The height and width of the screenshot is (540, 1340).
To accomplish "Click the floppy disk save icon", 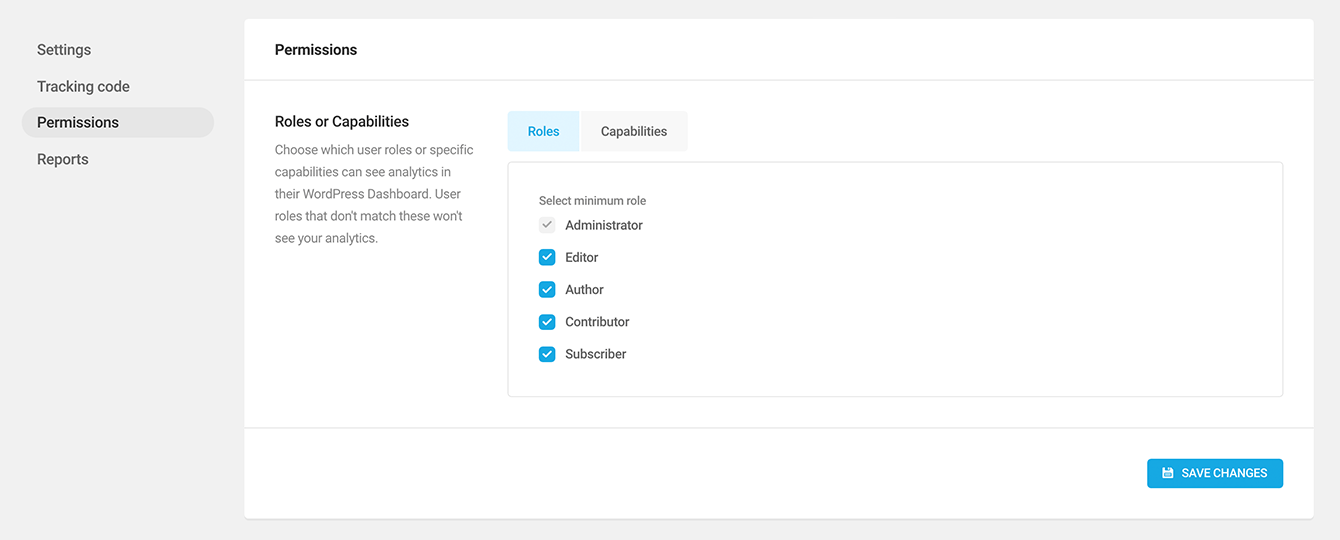I will (x=1167, y=473).
